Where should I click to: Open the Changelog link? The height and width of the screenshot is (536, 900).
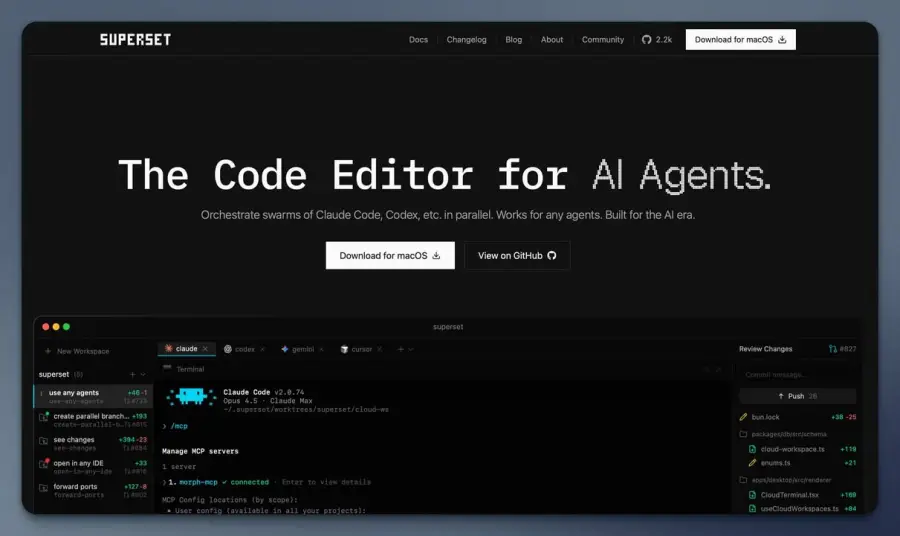pyautogui.click(x=466, y=40)
